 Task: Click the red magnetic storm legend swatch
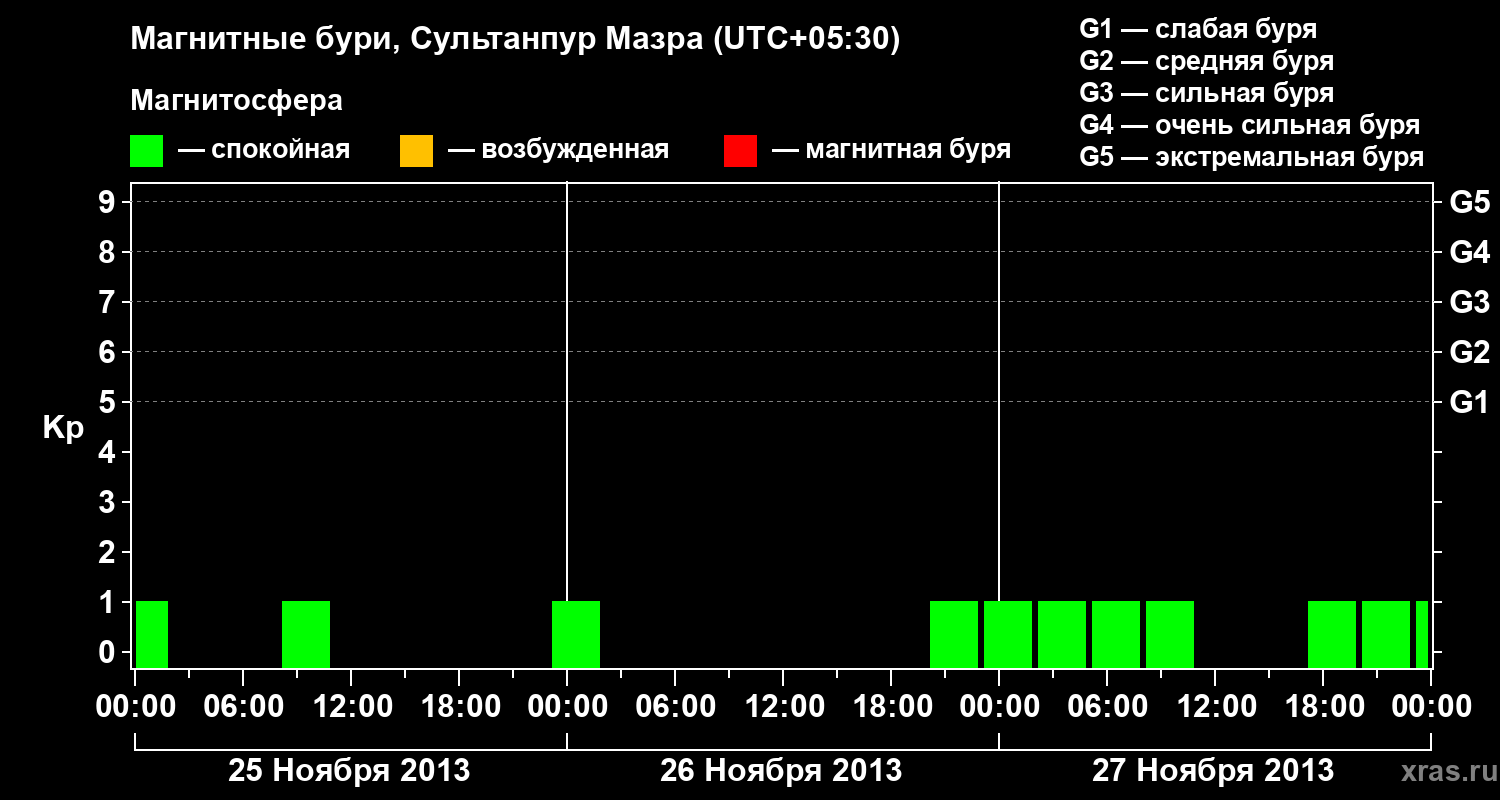(740, 151)
